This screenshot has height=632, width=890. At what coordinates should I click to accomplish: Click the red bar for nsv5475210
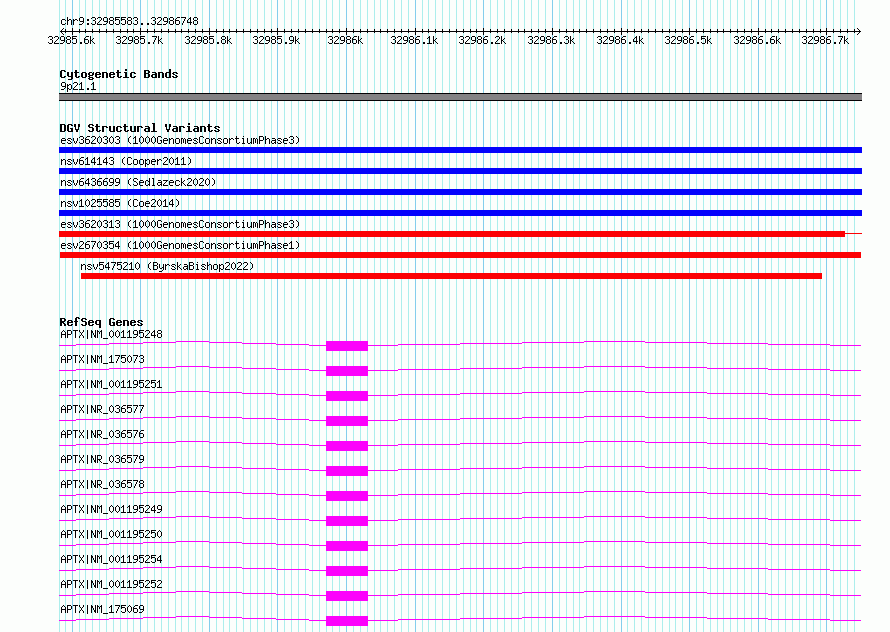coord(451,276)
